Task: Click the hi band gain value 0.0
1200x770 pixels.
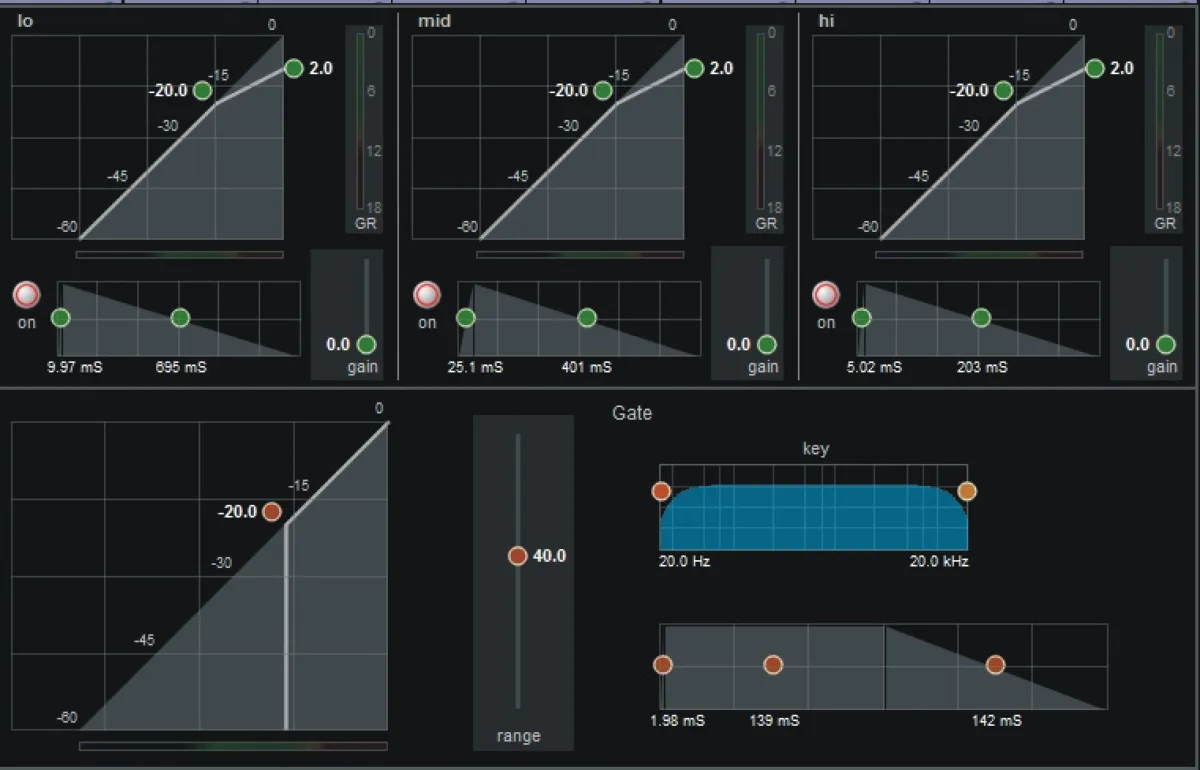Action: coord(1138,345)
